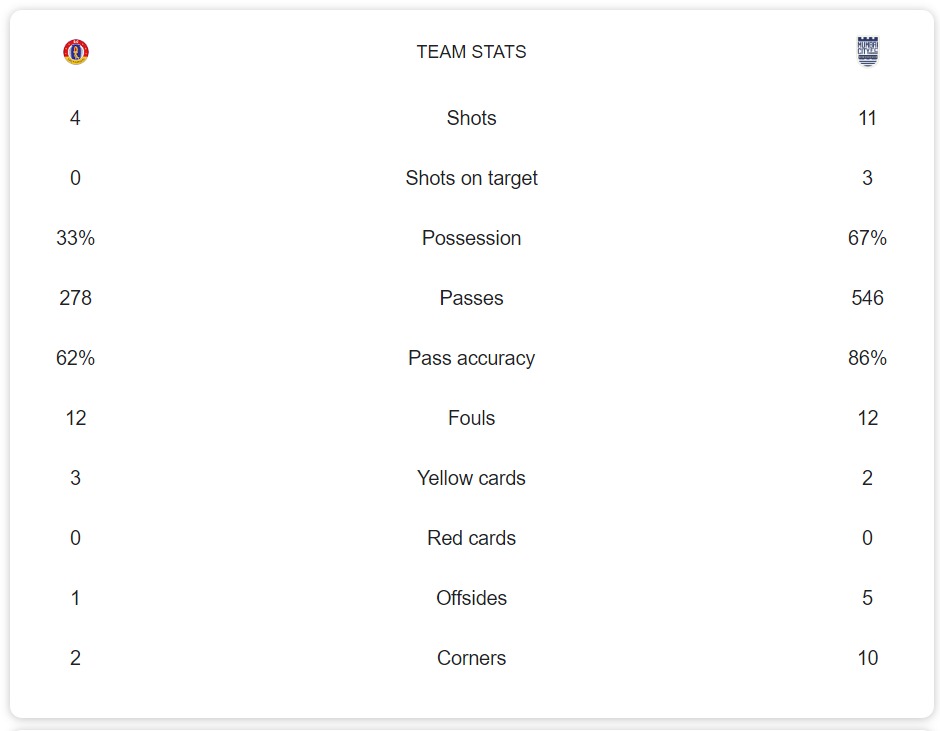The image size is (940, 731).
Task: Select the Possession stat label
Action: 471,238
